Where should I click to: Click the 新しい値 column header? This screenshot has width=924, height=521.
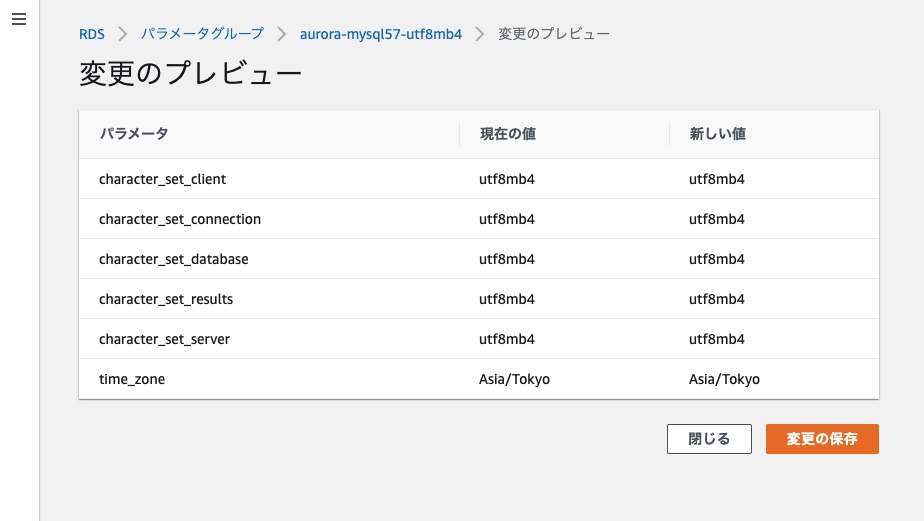[717, 134]
